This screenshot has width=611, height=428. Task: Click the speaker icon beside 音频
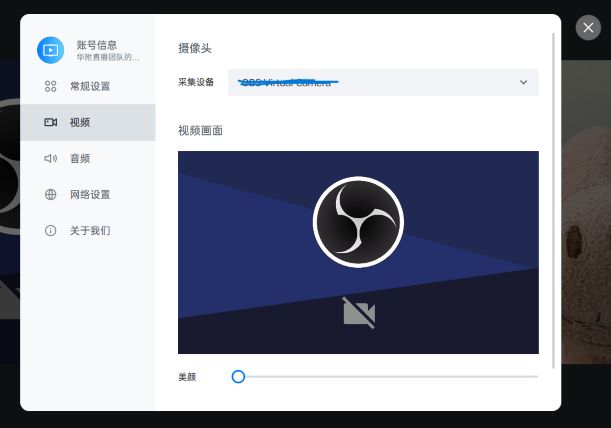click(50, 159)
